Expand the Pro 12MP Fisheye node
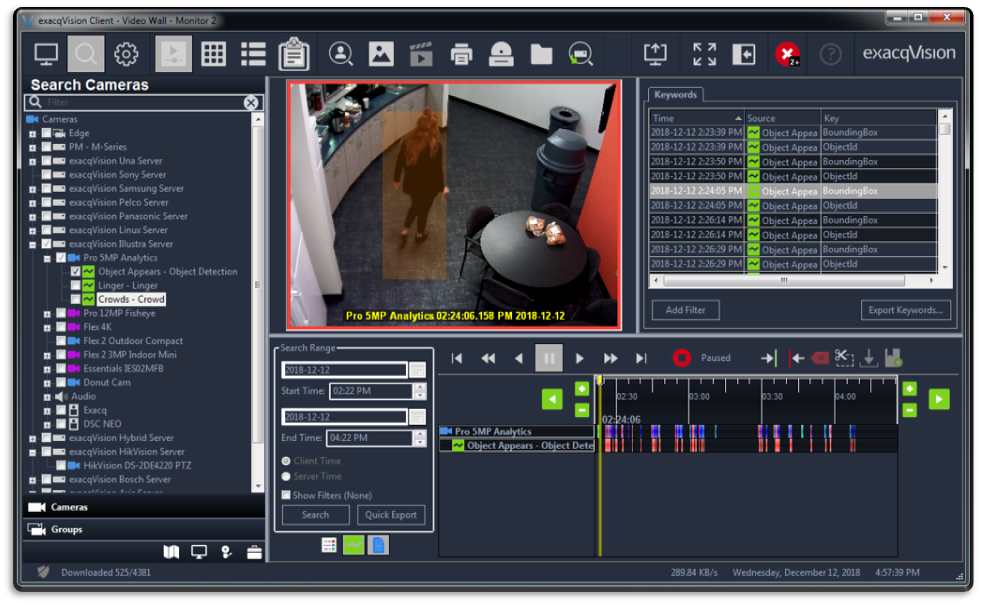Screen dimensions: 981x605 [47, 313]
